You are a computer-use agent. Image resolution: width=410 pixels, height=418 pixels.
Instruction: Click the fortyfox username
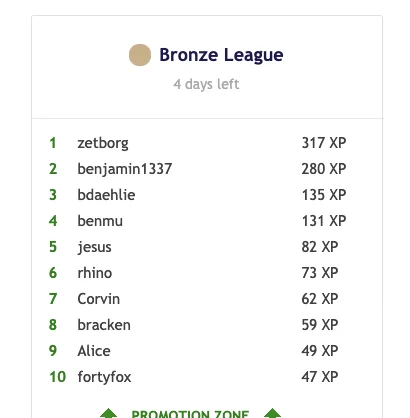pyautogui.click(x=104, y=377)
